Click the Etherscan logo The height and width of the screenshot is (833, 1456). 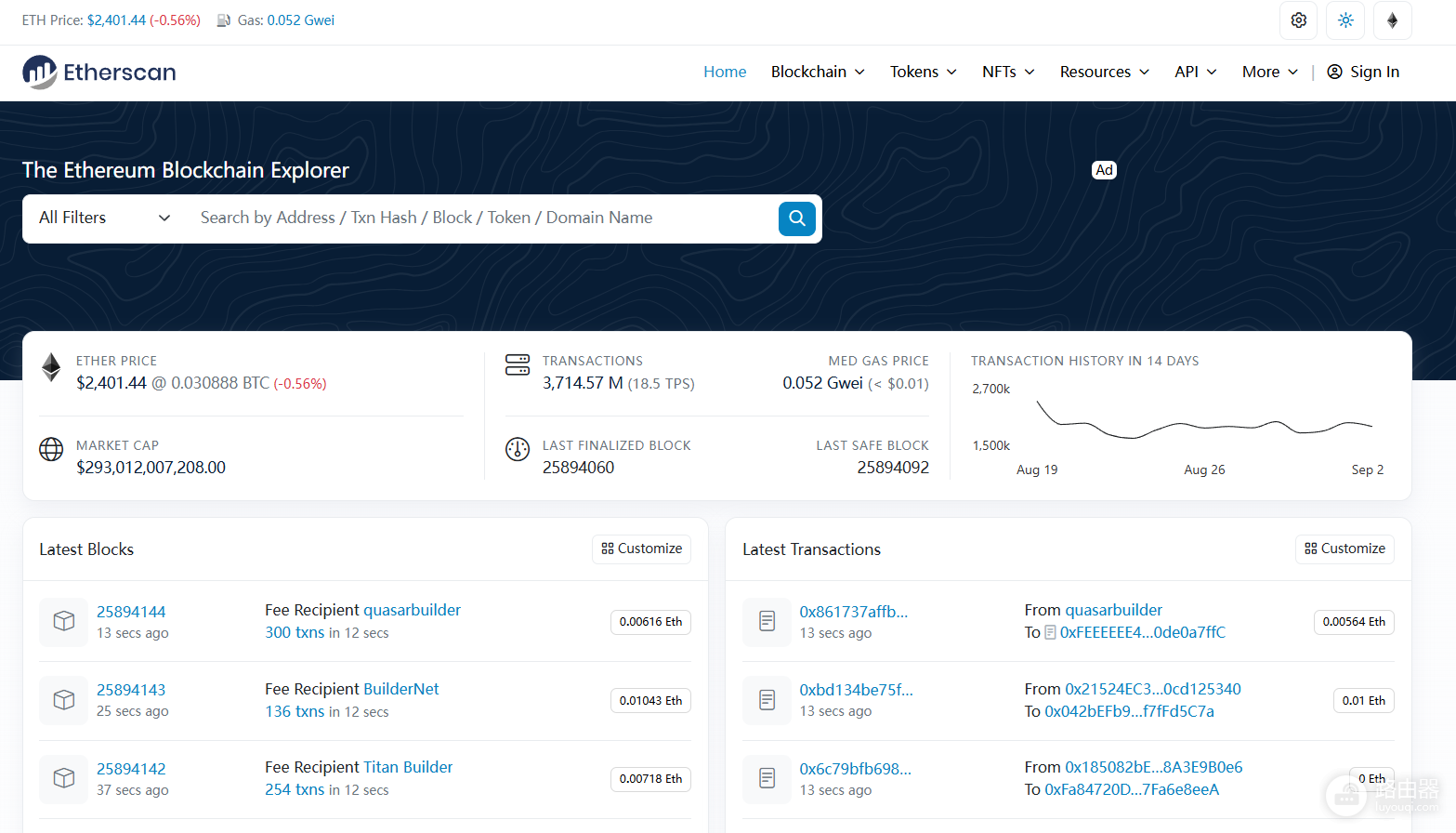[99, 73]
